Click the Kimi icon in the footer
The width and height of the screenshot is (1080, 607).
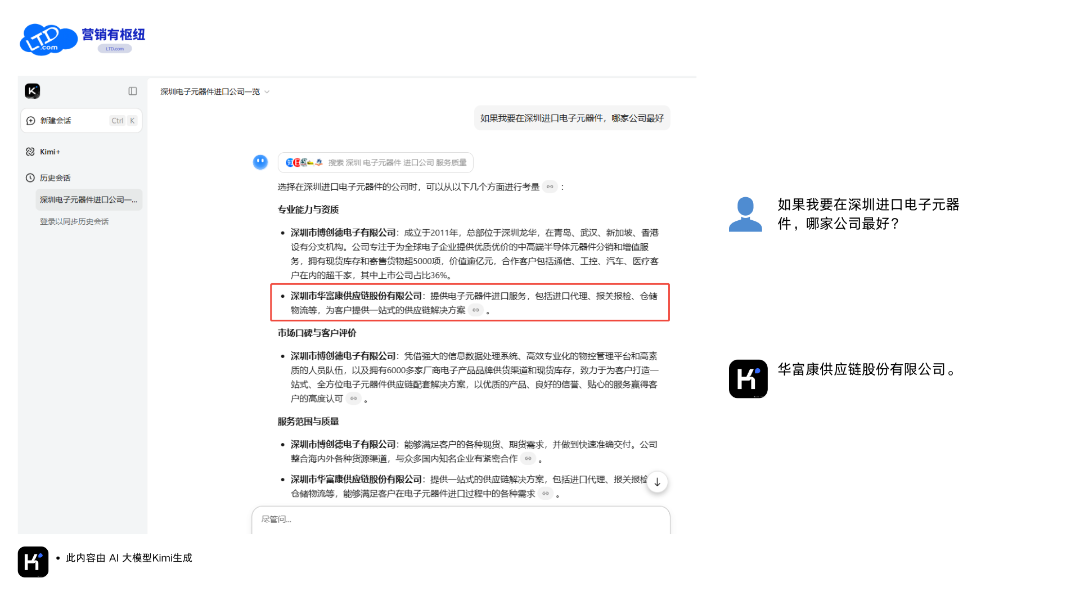tap(33, 562)
